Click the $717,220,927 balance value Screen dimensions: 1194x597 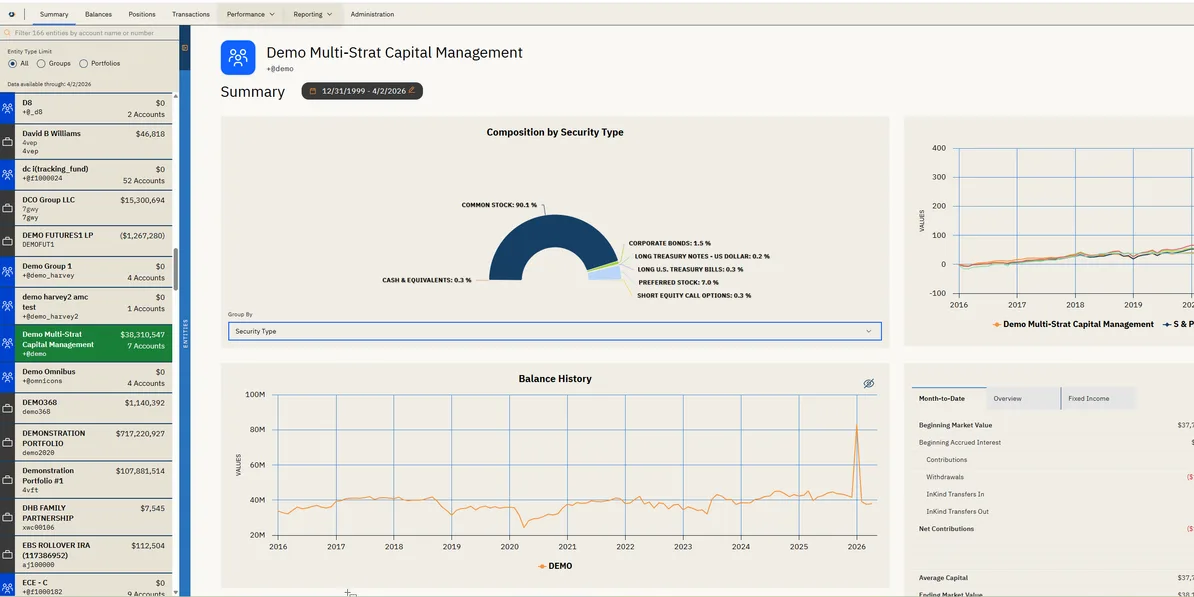[140, 433]
